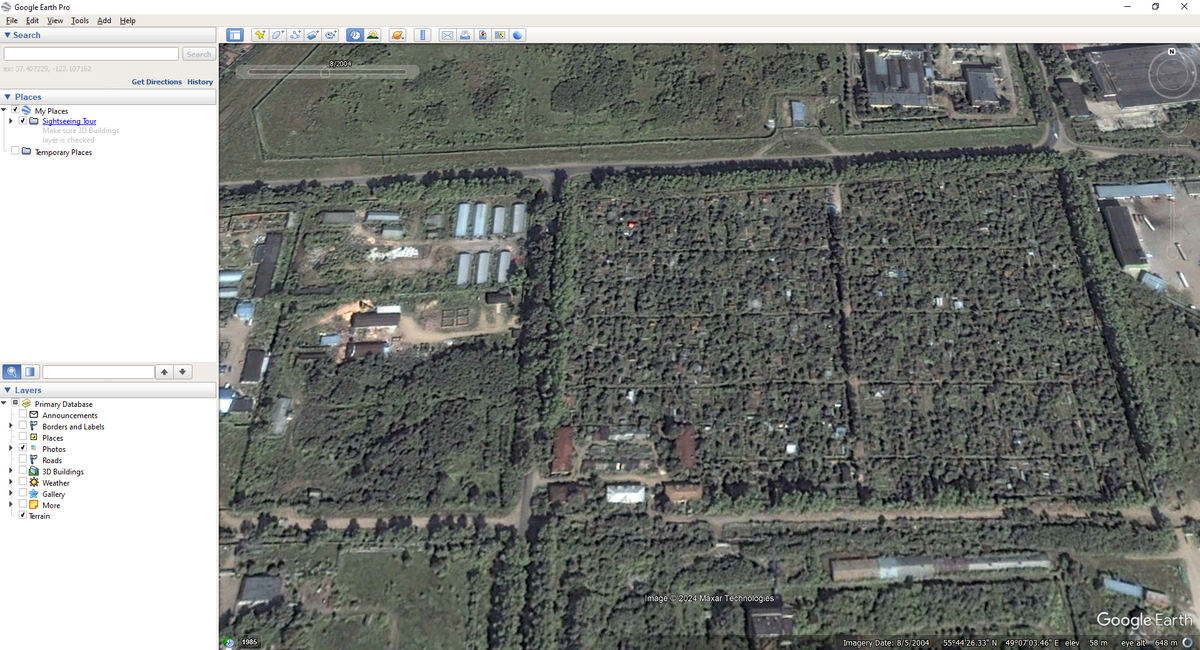Viewport: 1200px width, 650px height.
Task: Expand the Photos layer node
Action: point(11,449)
